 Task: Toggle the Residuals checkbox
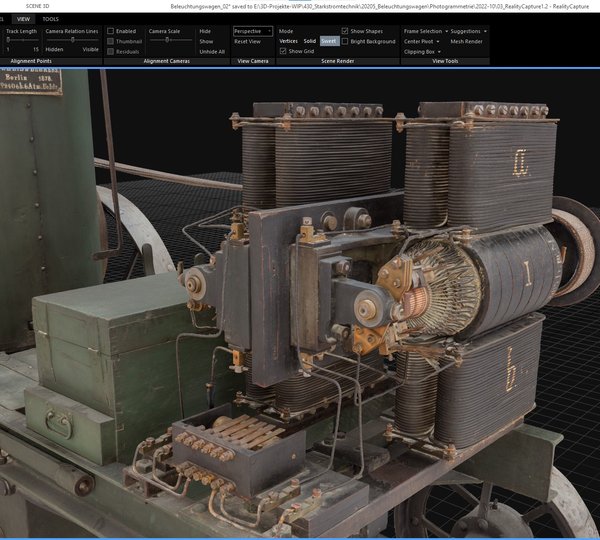point(111,52)
